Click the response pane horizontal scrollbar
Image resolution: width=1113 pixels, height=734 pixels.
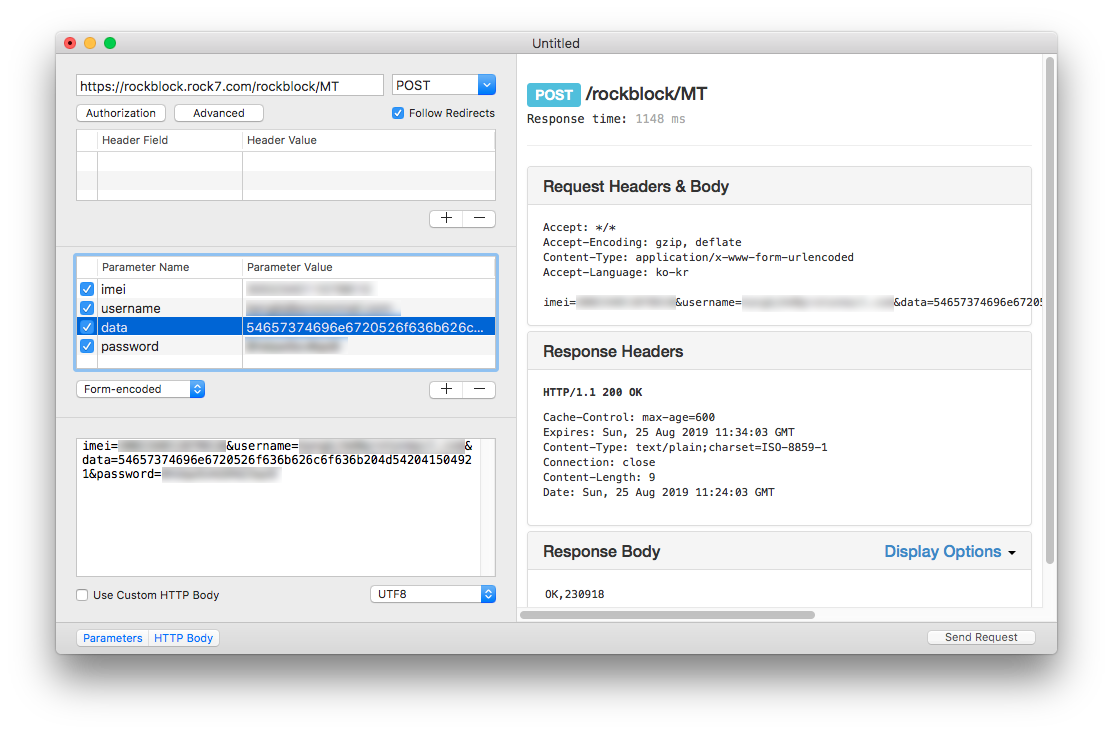pos(667,615)
